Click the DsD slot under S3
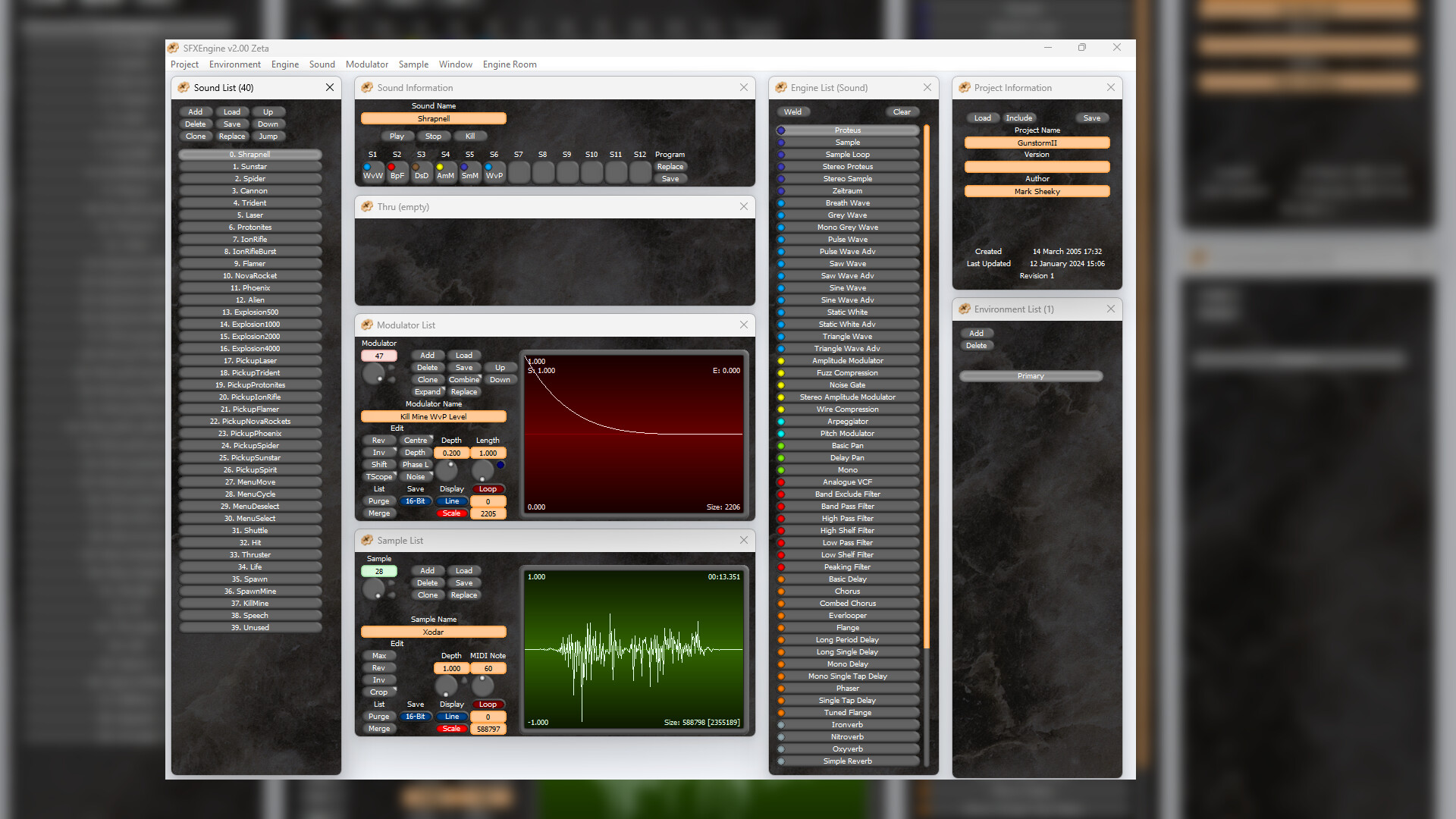This screenshot has width=1456, height=819. 421,173
